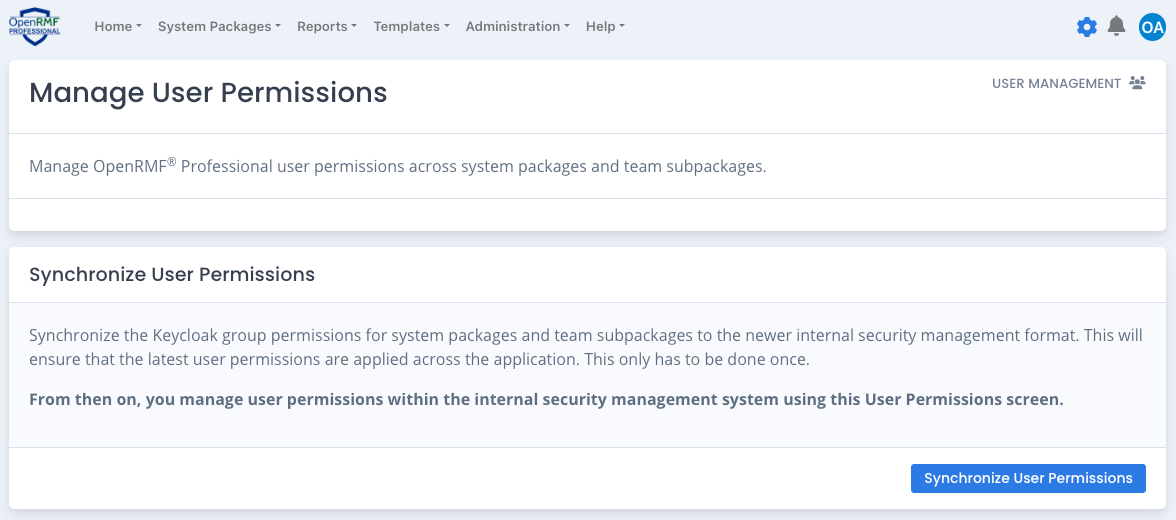This screenshot has width=1176, height=520.
Task: Click the paragraph starting 'Synchronize the Keycloak group'
Action: coord(586,347)
